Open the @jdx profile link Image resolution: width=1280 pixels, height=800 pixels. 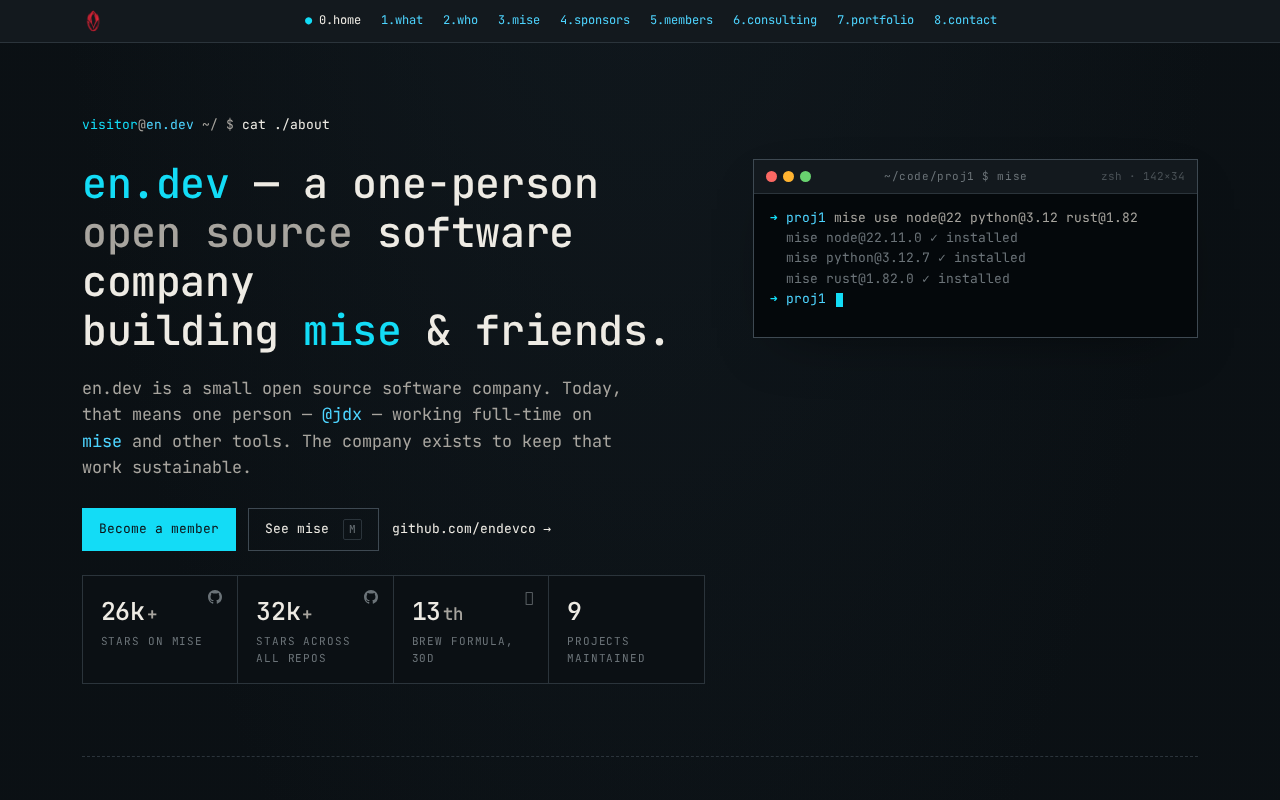[342, 415]
